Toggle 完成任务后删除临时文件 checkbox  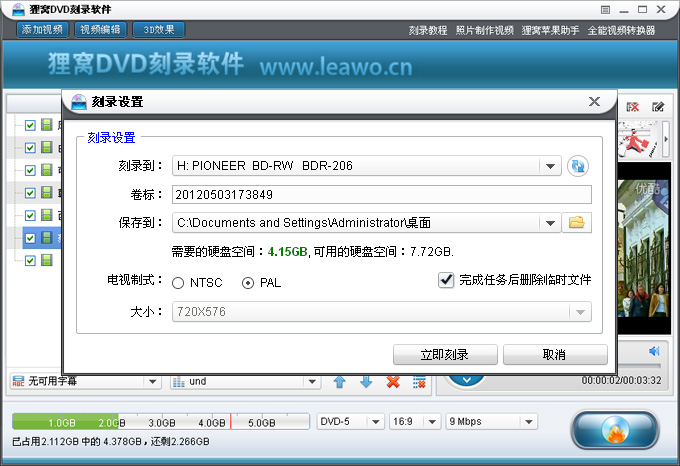pyautogui.click(x=446, y=280)
